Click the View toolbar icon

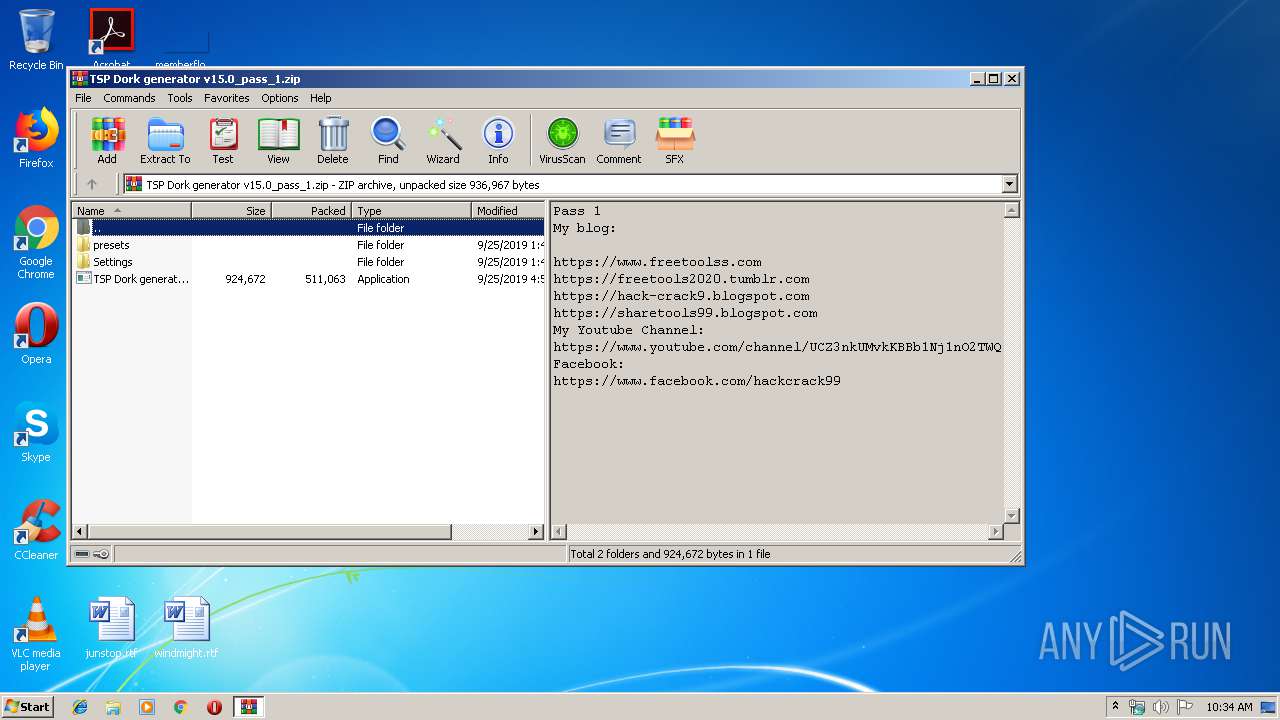coord(278,140)
